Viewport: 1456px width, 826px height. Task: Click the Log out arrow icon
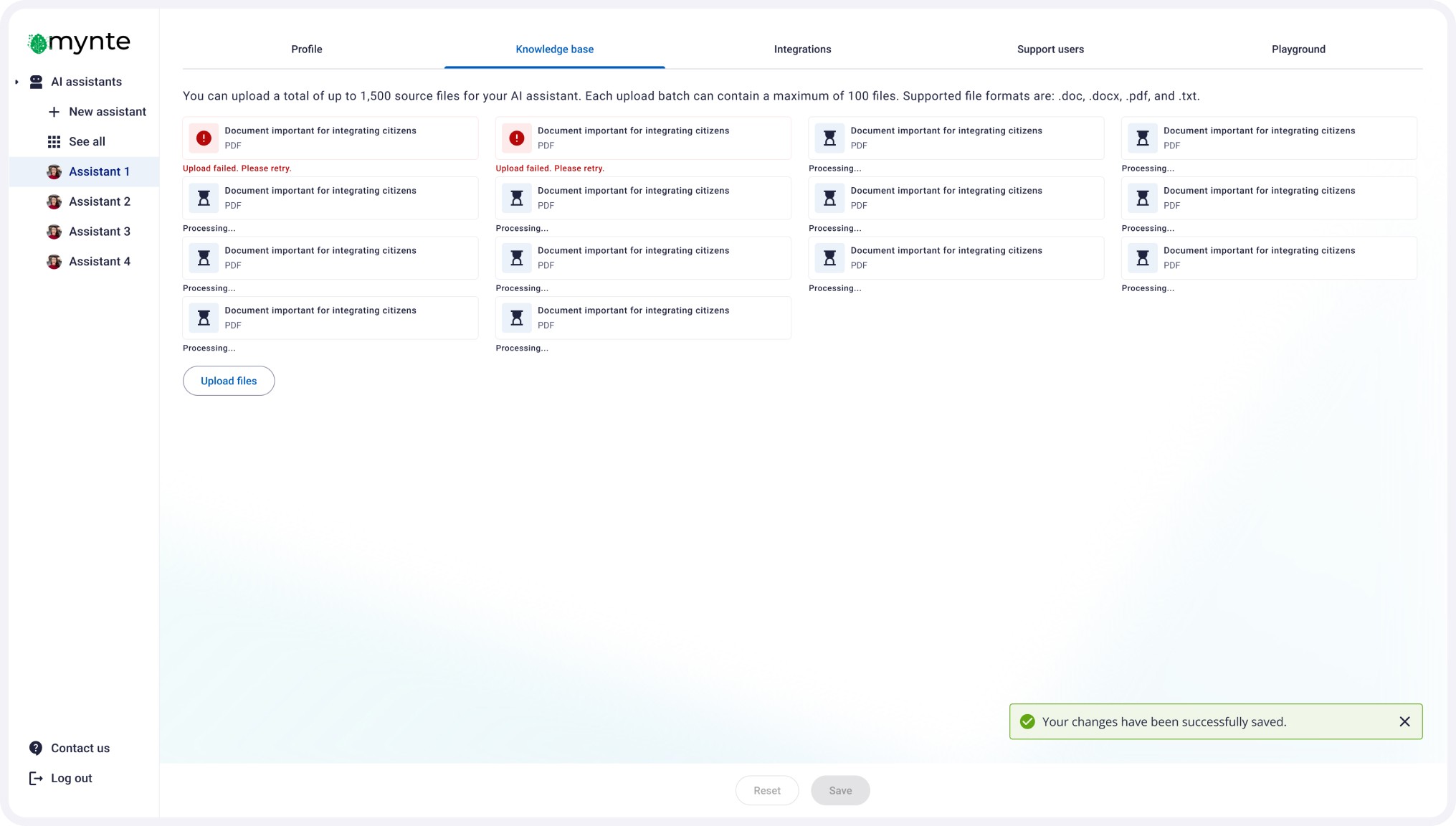[x=36, y=778]
